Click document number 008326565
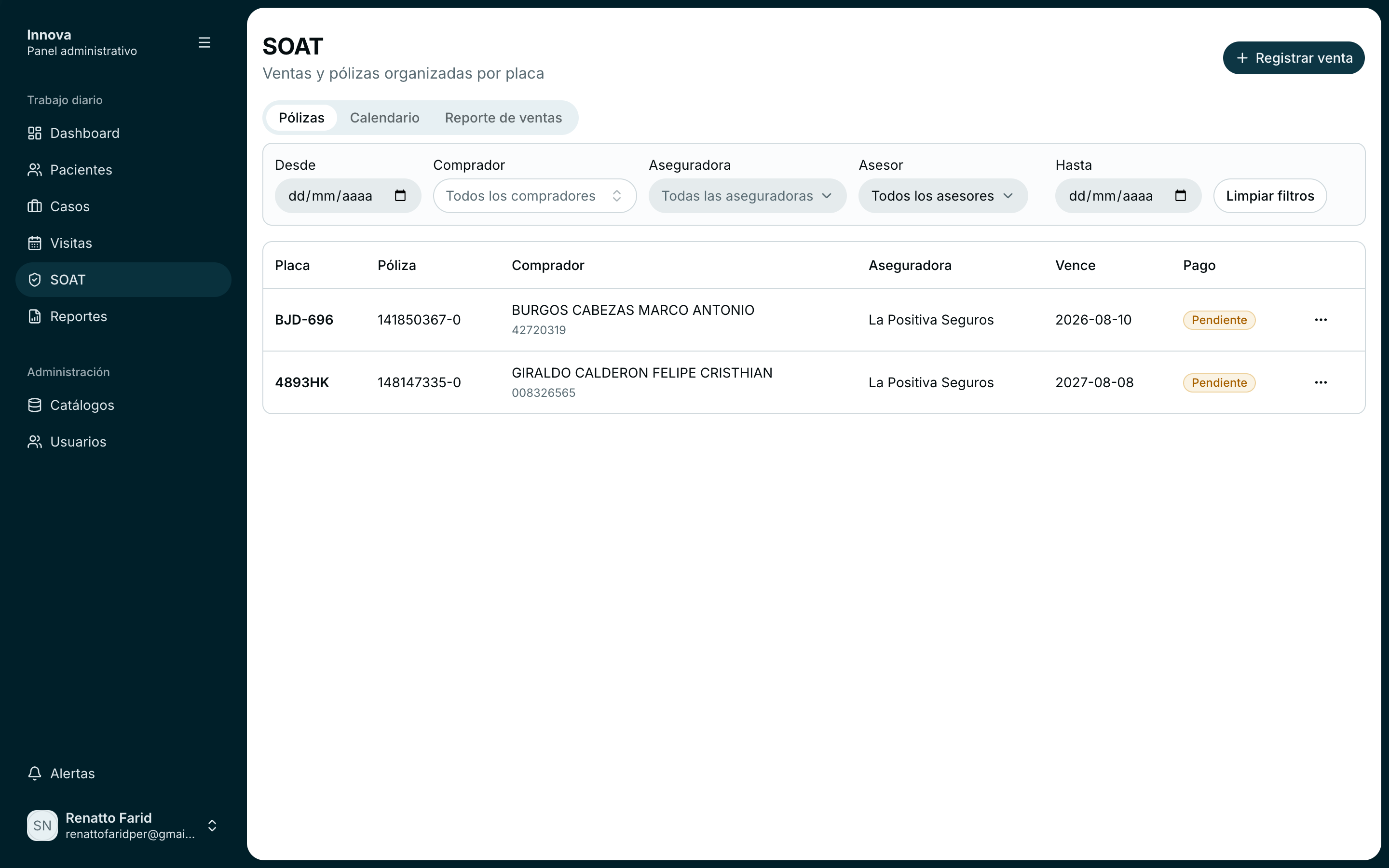This screenshot has width=1389, height=868. click(x=543, y=393)
